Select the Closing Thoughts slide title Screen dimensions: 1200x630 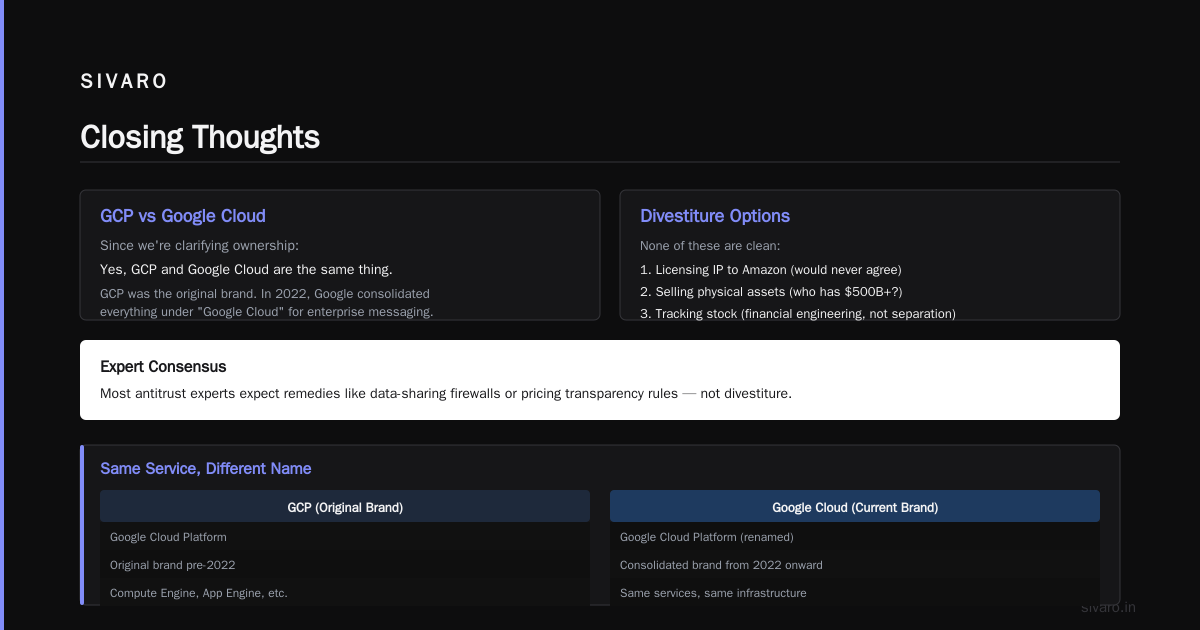[x=200, y=137]
